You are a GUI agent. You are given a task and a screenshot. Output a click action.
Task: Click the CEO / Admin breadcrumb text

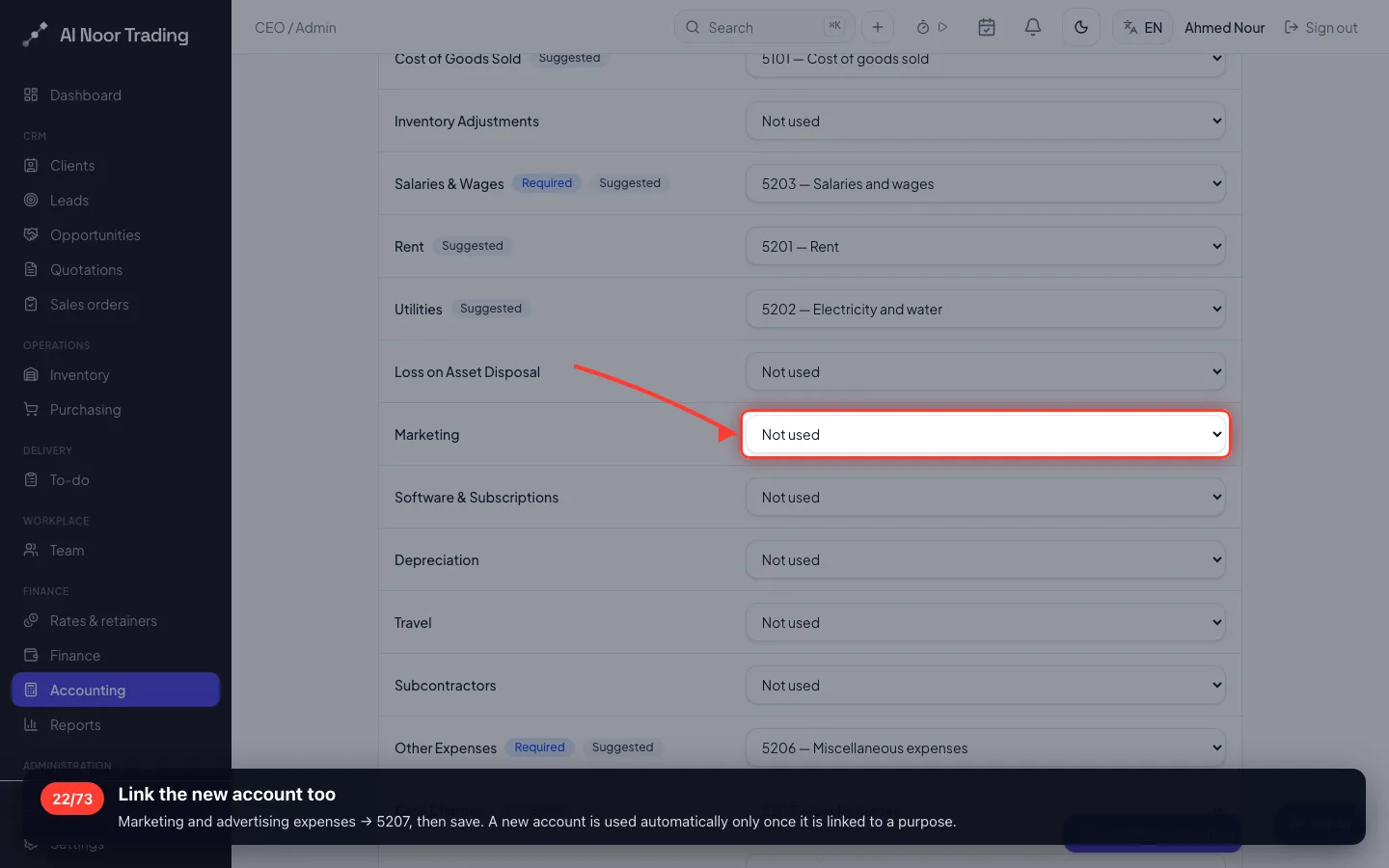point(295,27)
